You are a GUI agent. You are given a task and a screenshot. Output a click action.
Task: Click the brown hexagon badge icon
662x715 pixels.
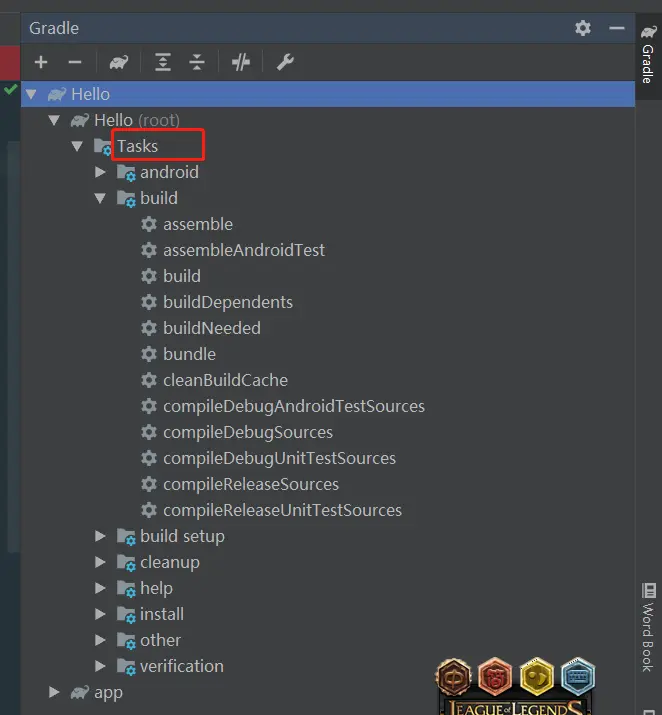tap(453, 677)
